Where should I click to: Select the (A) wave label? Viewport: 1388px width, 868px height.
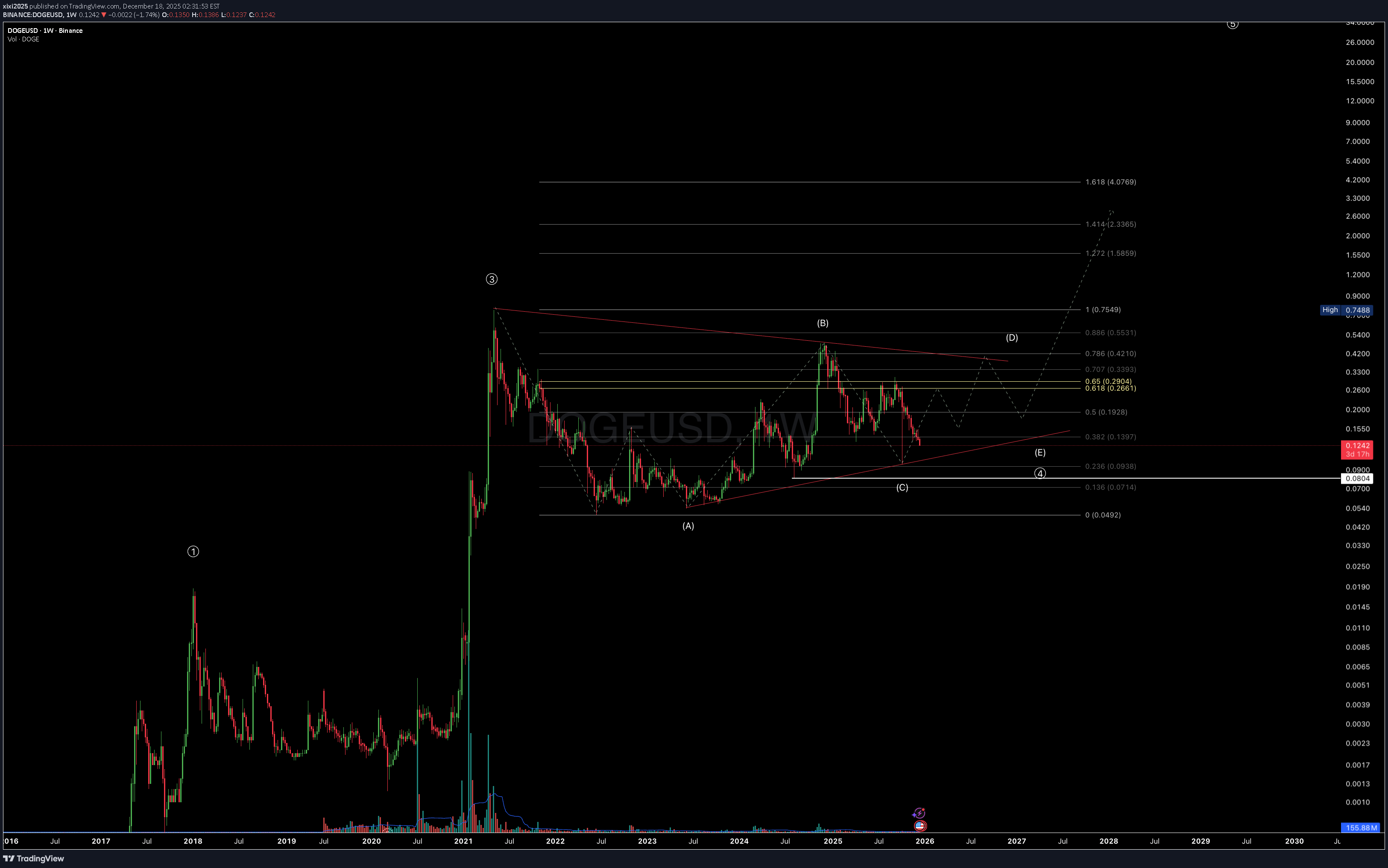688,526
